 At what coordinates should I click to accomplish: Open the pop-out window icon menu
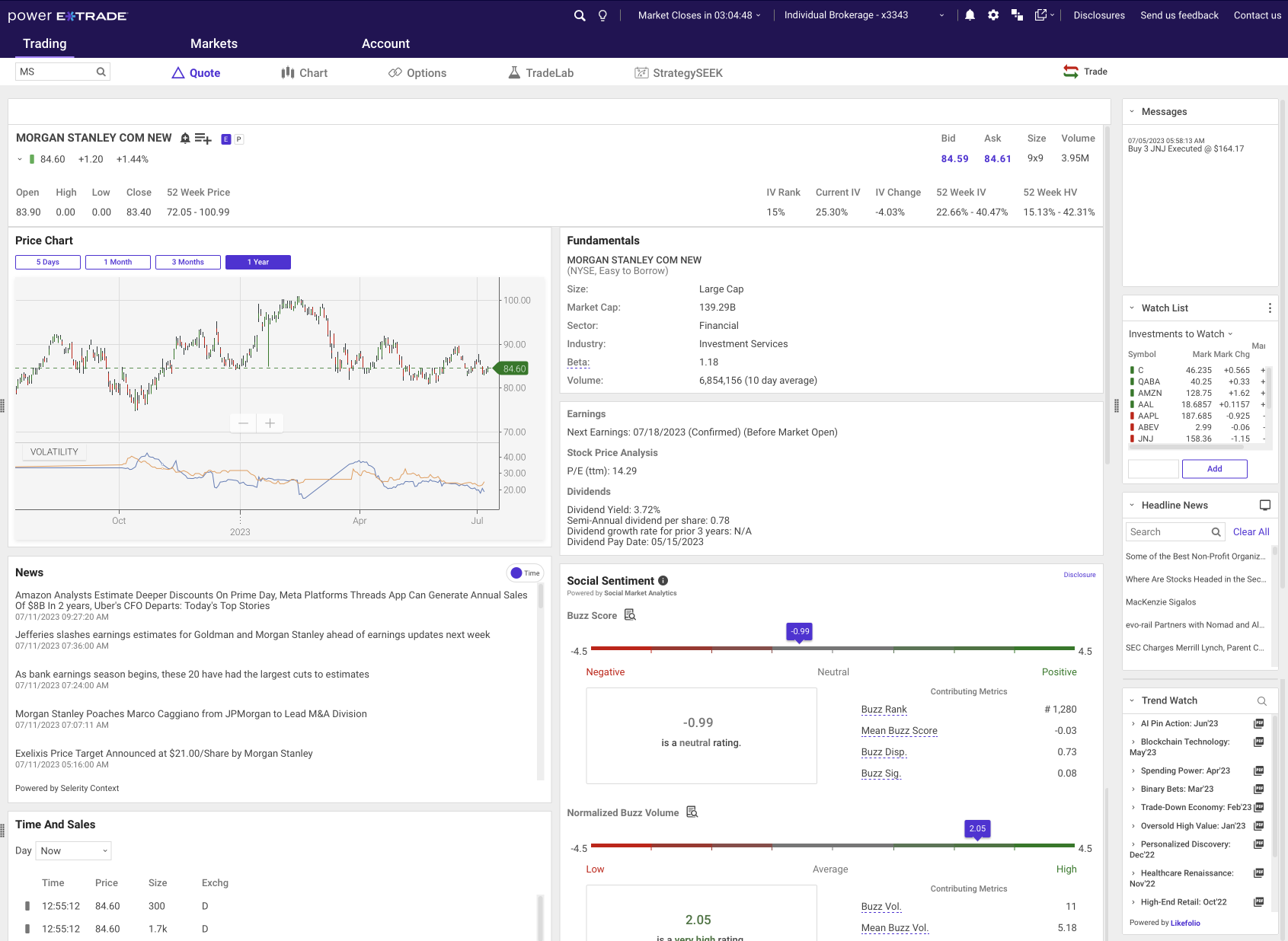(1044, 15)
